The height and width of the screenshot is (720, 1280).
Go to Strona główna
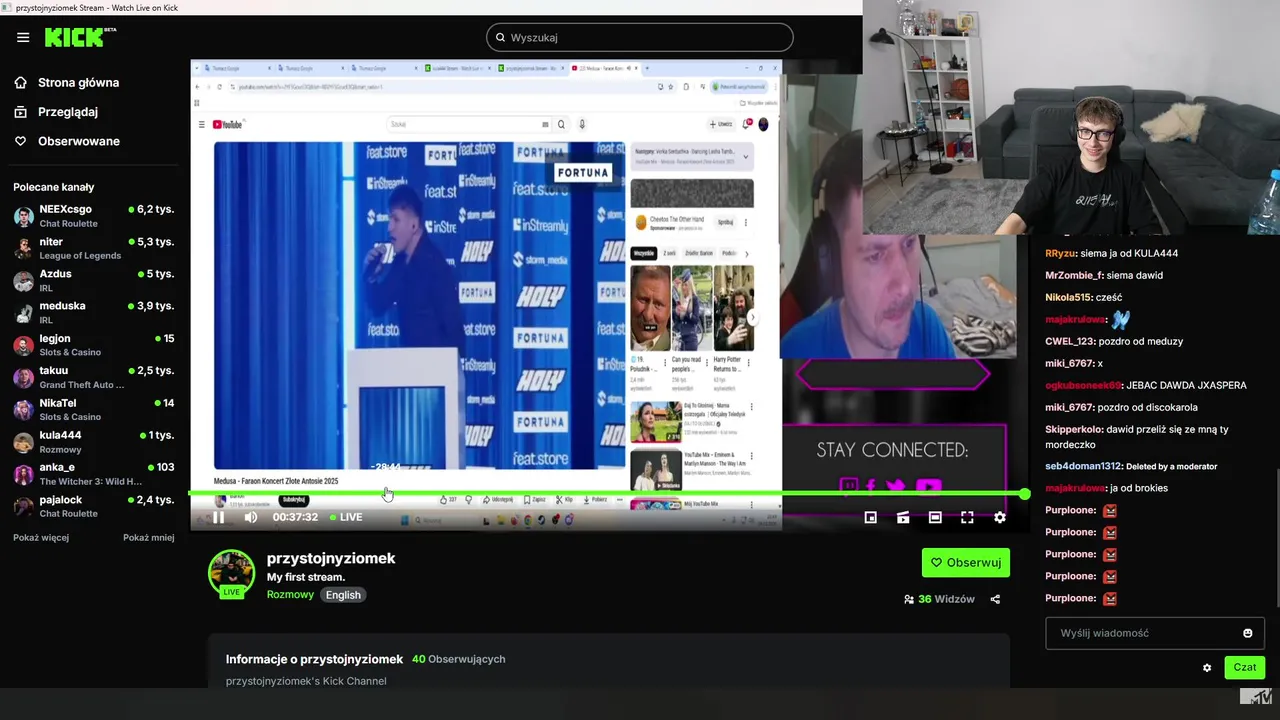pos(66,83)
